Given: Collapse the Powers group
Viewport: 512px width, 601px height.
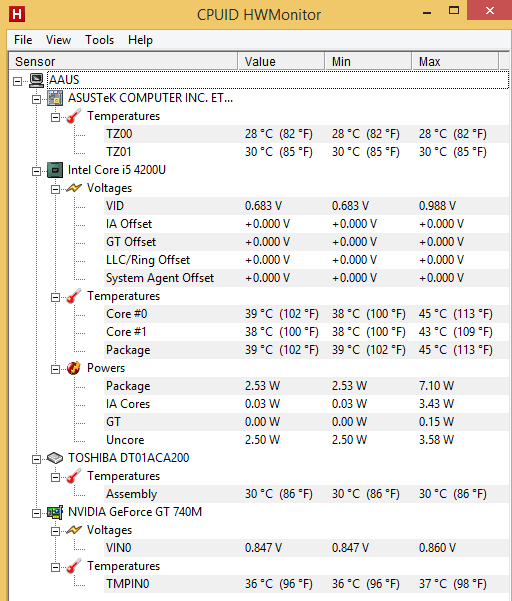Looking at the screenshot, I should [56, 369].
